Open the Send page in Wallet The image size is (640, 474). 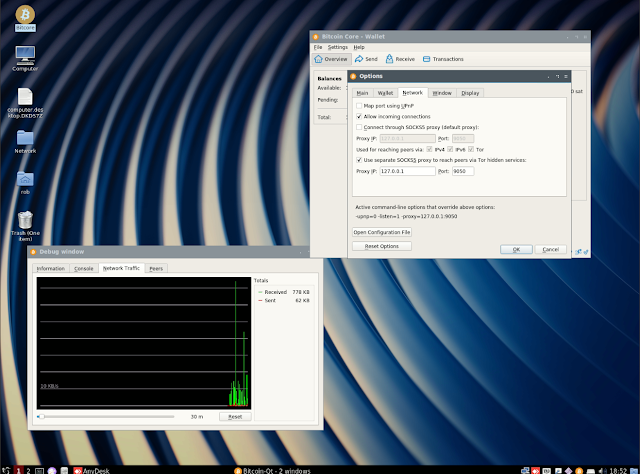366,59
